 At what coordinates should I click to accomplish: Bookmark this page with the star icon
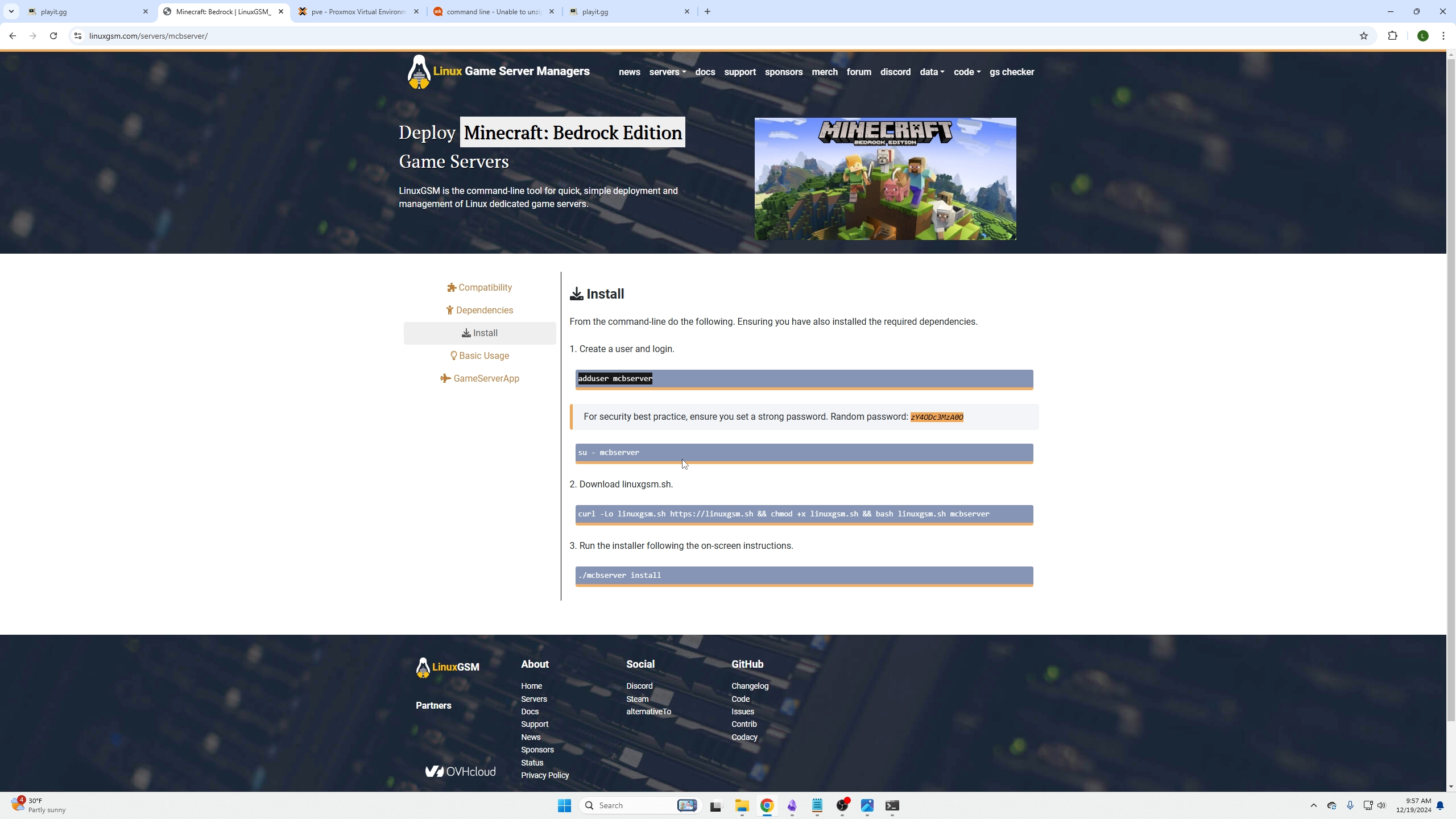[1363, 36]
